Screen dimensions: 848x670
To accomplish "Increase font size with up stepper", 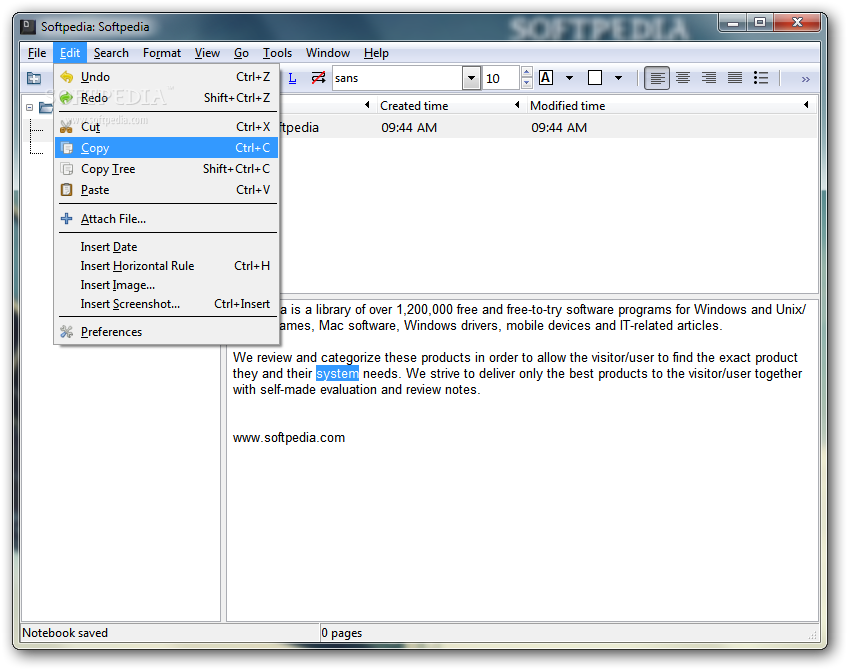I will (x=526, y=72).
